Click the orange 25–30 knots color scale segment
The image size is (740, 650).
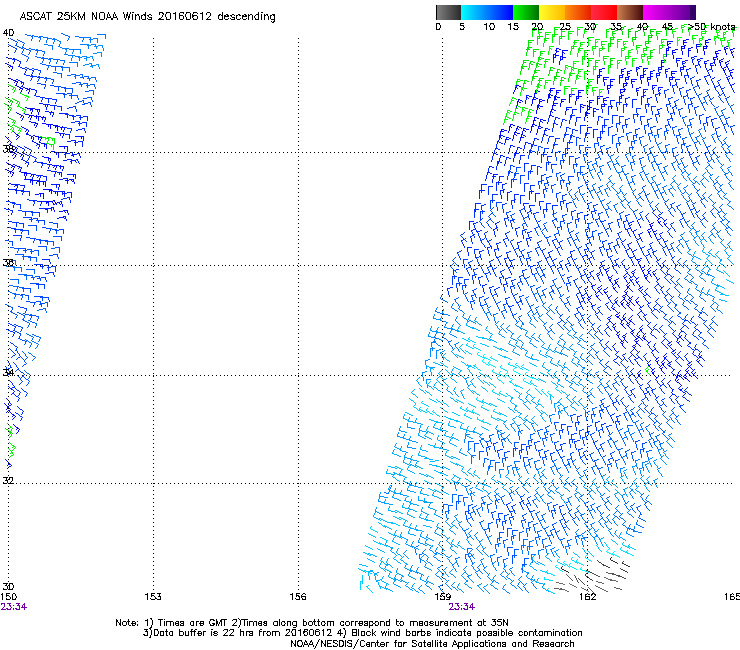click(x=578, y=12)
